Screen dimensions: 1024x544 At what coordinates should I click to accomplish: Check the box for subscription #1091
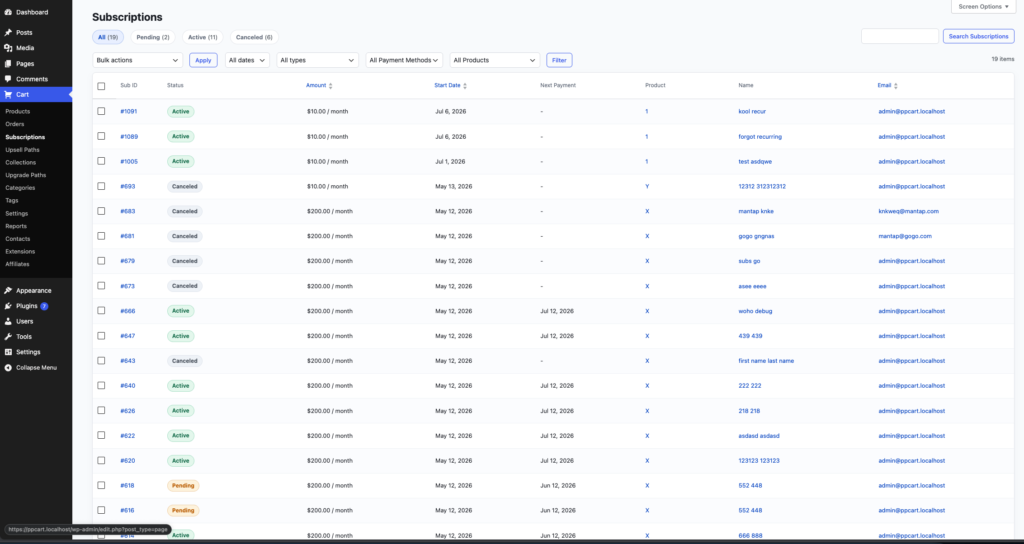[x=101, y=111]
